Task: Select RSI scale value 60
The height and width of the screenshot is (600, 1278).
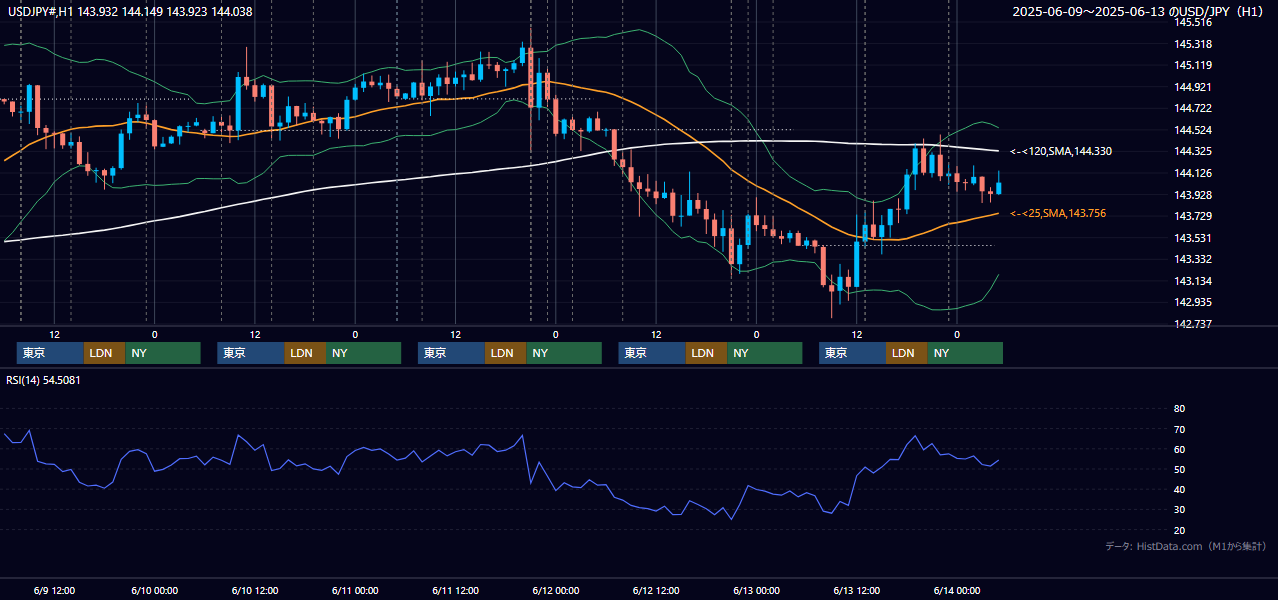Action: click(1179, 449)
